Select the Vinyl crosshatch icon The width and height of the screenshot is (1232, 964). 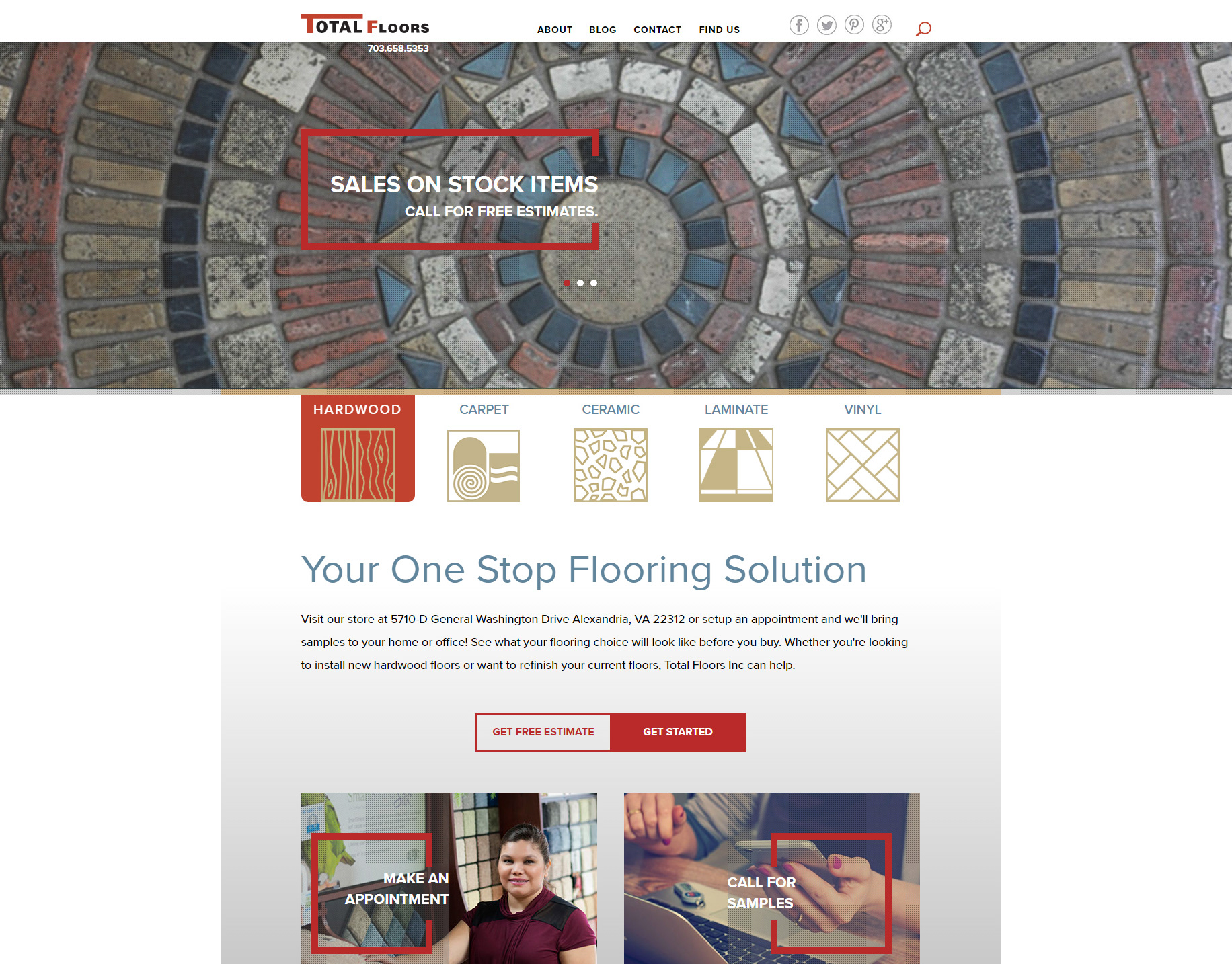coord(863,465)
